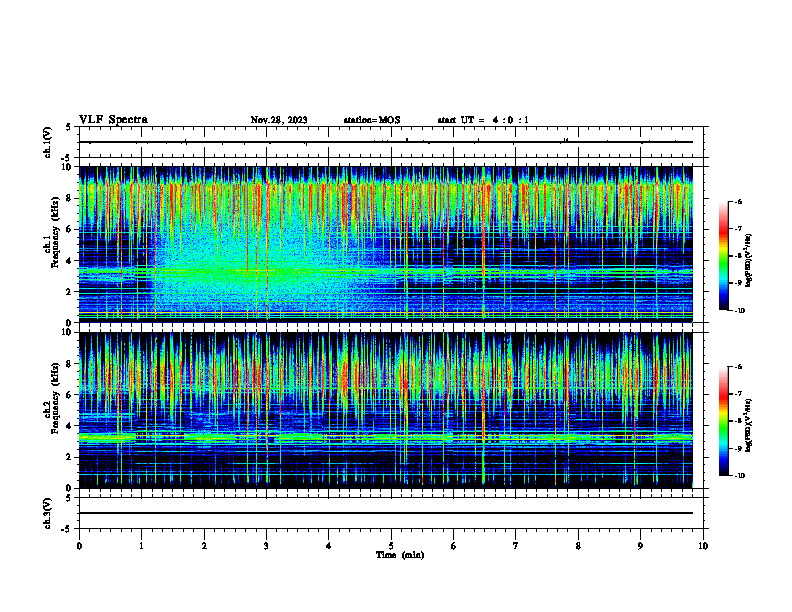Select the "4" tick on ch.2 frequency axis

click(71, 426)
